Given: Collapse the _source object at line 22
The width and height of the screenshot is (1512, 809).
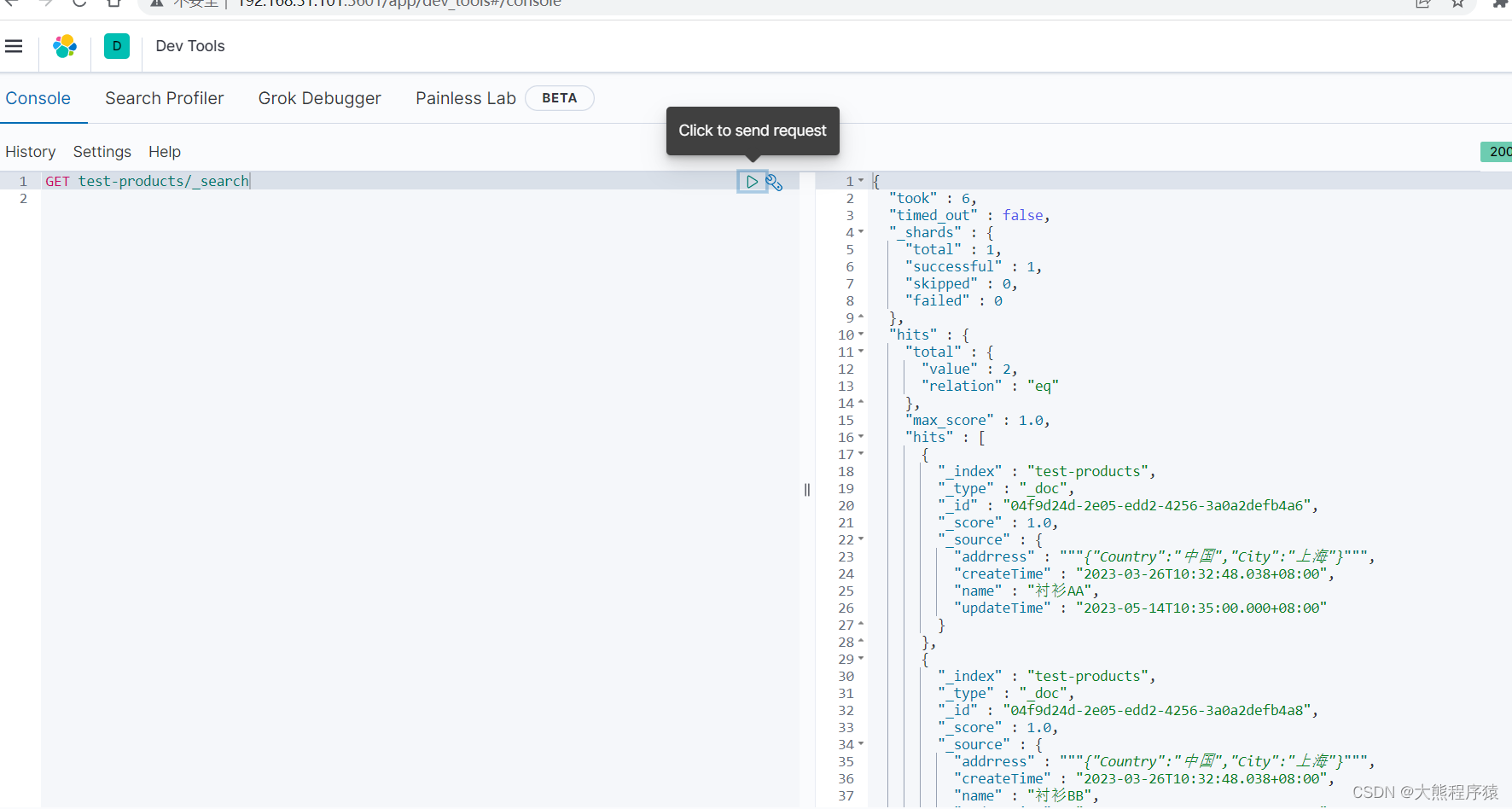Looking at the screenshot, I should point(861,539).
